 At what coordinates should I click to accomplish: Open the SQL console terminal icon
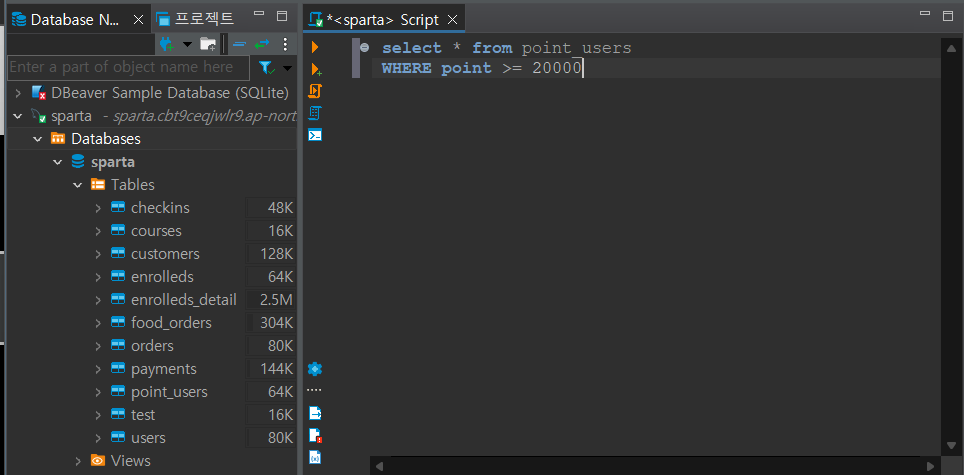pyautogui.click(x=315, y=135)
